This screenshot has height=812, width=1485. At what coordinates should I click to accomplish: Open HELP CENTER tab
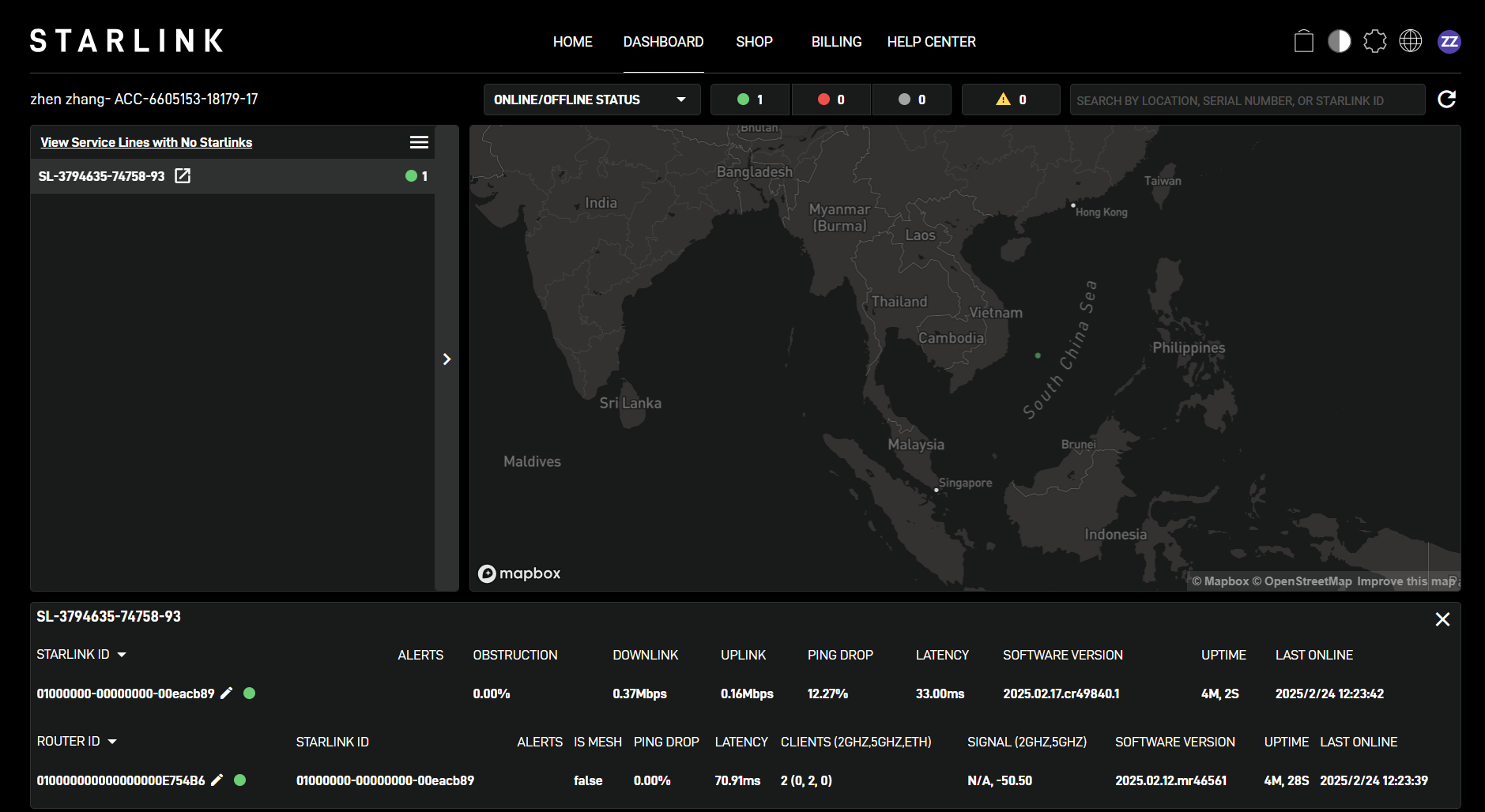pos(931,42)
